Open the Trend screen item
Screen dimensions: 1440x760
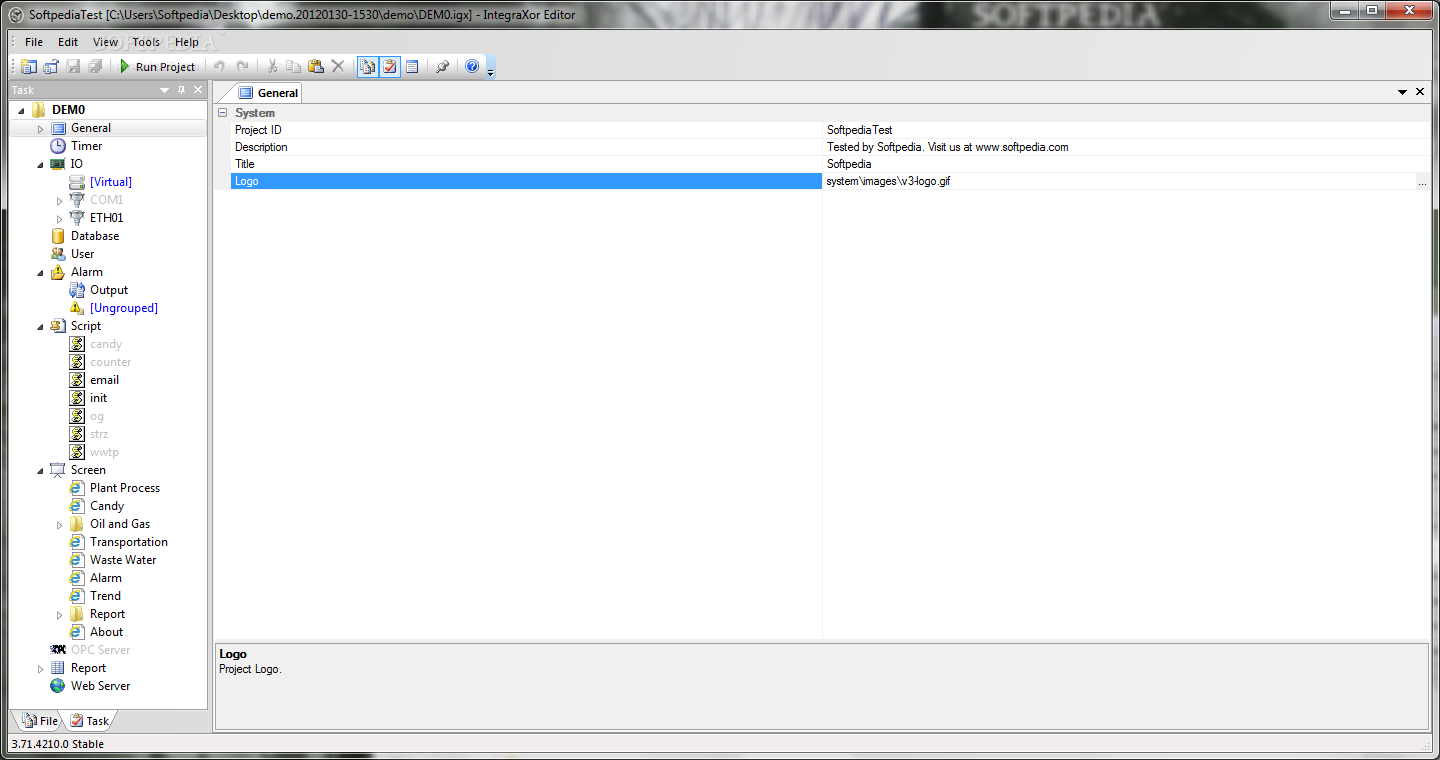tap(105, 596)
